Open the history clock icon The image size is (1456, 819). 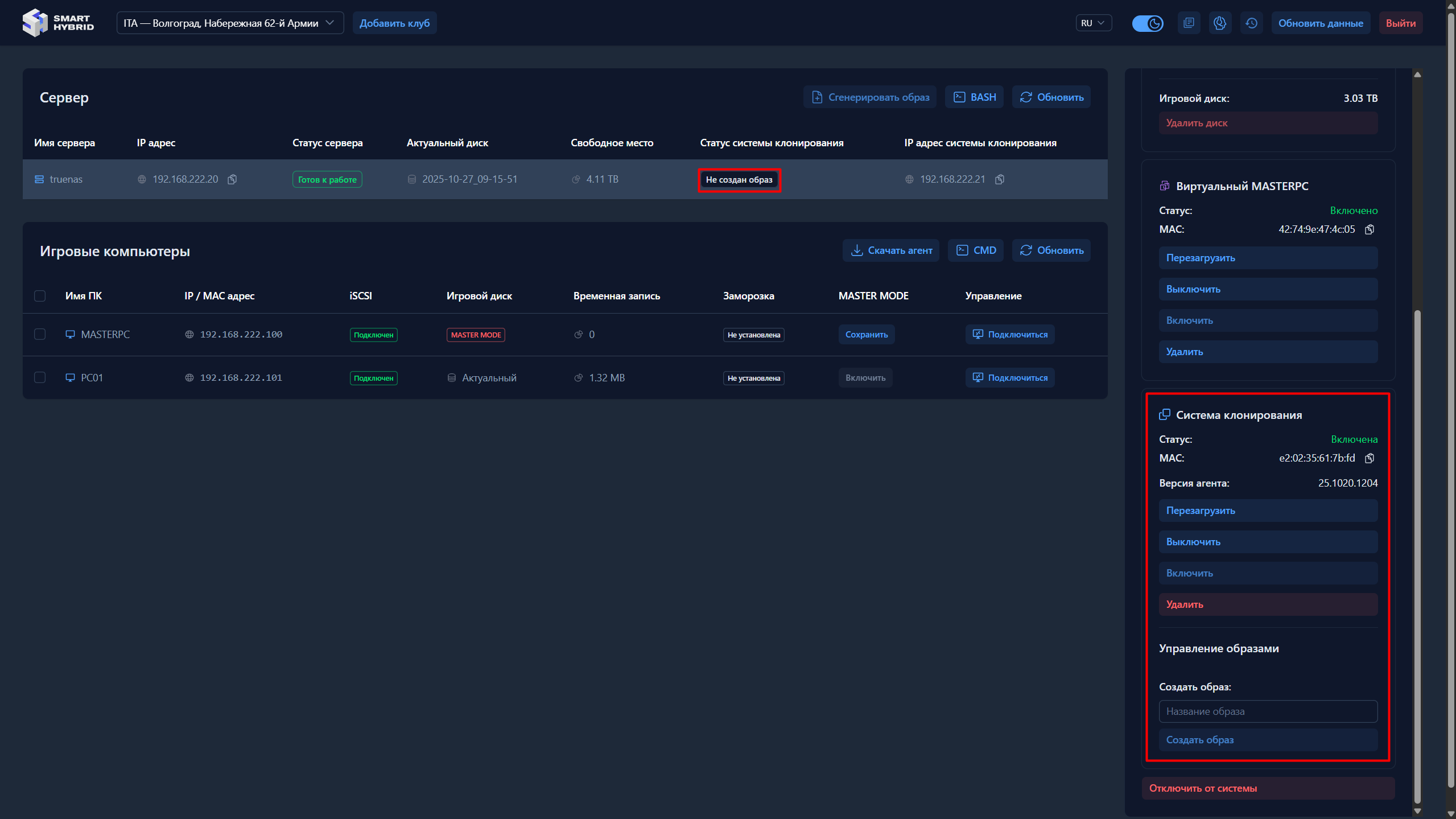pyautogui.click(x=1251, y=23)
